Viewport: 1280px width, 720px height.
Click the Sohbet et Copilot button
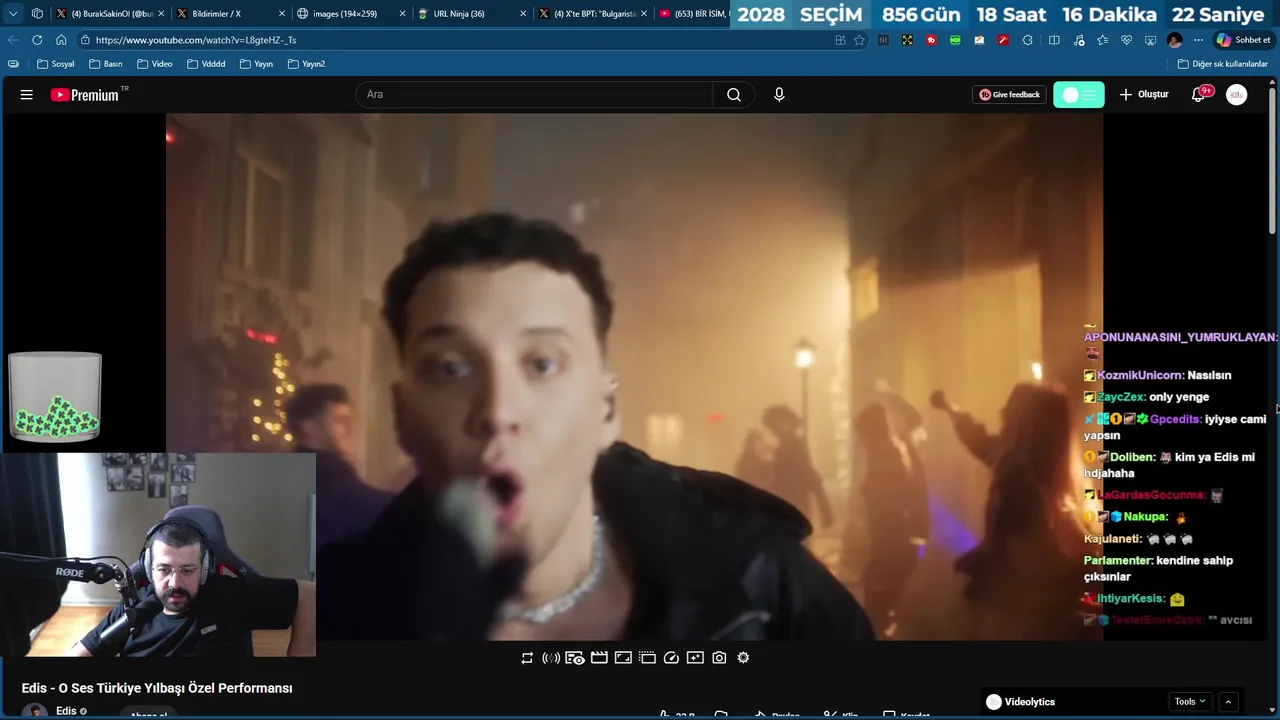pyautogui.click(x=1243, y=40)
